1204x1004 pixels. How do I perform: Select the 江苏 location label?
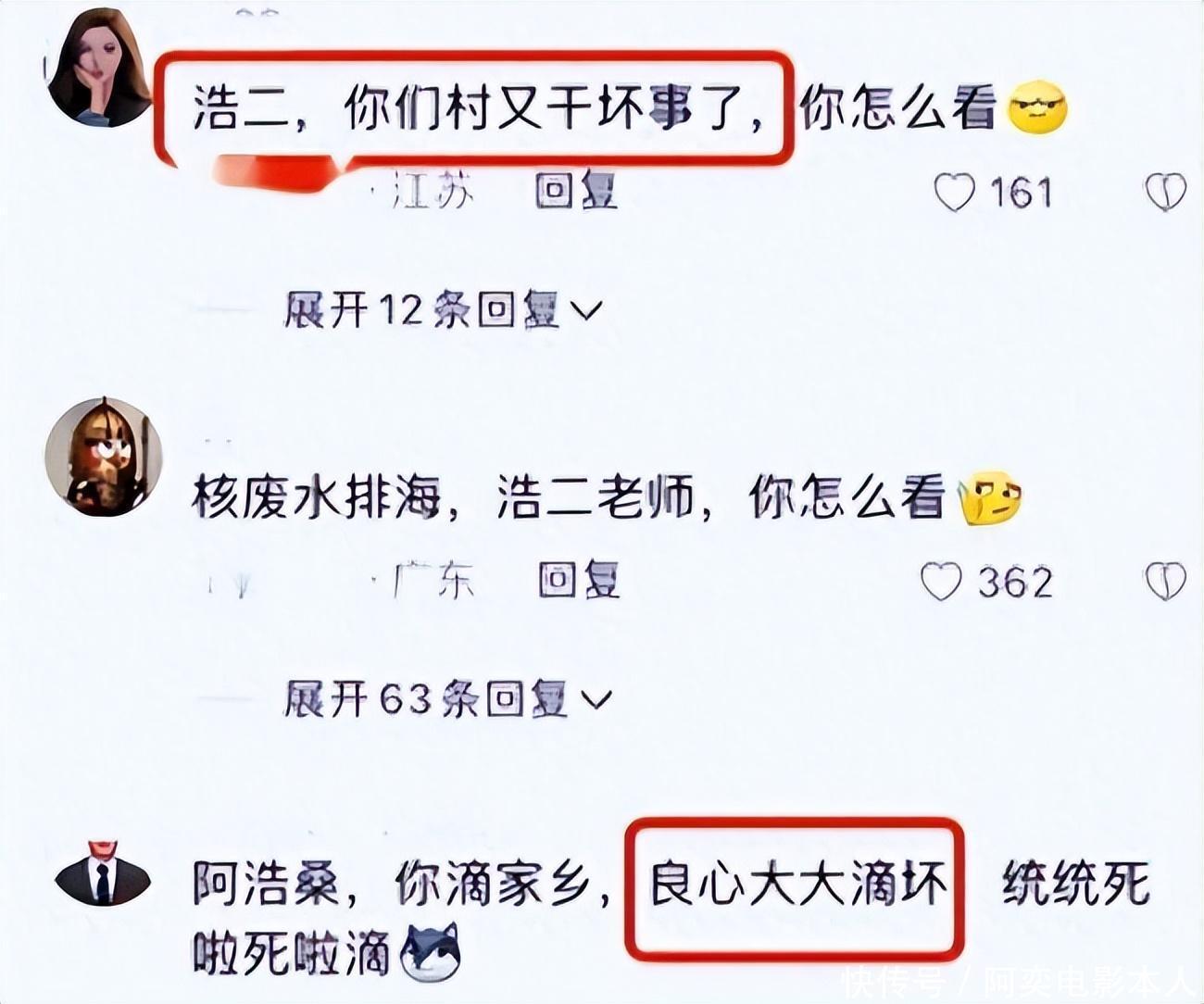(433, 193)
